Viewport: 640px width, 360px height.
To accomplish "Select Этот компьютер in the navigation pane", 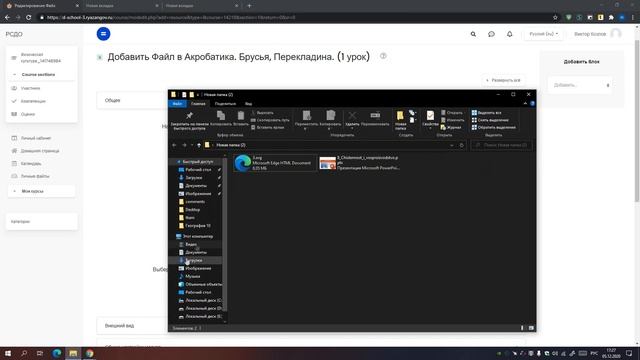I will (197, 236).
